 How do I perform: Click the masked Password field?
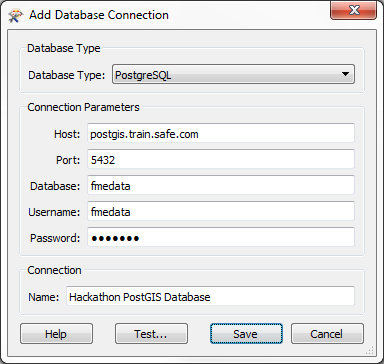[x=221, y=238]
